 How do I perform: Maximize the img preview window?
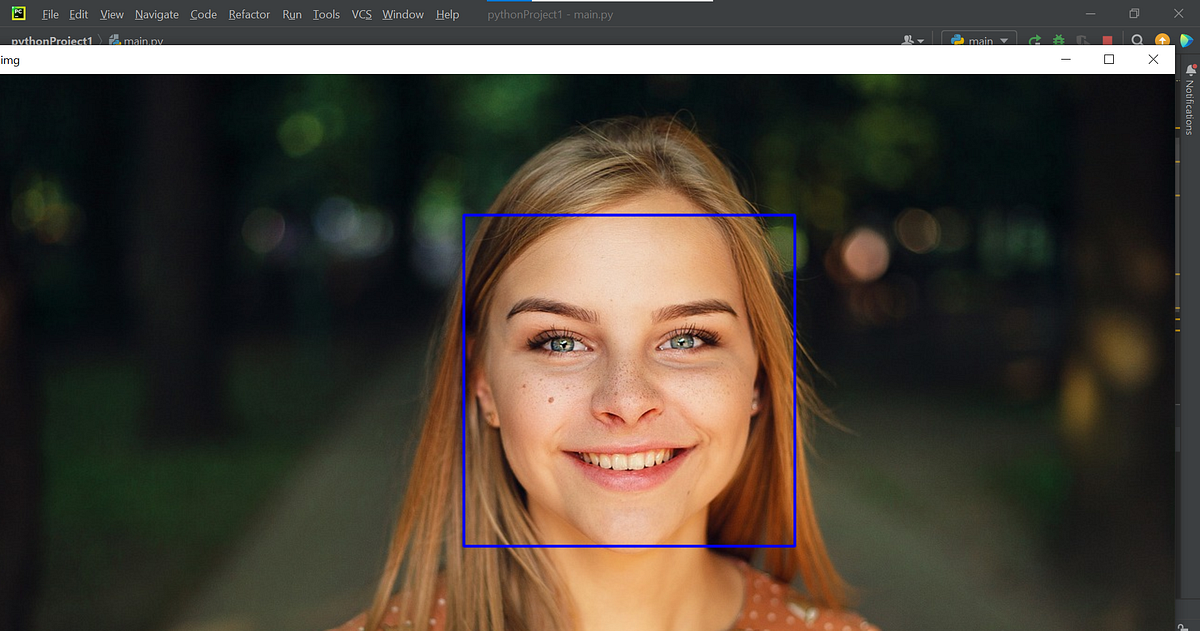click(x=1108, y=59)
